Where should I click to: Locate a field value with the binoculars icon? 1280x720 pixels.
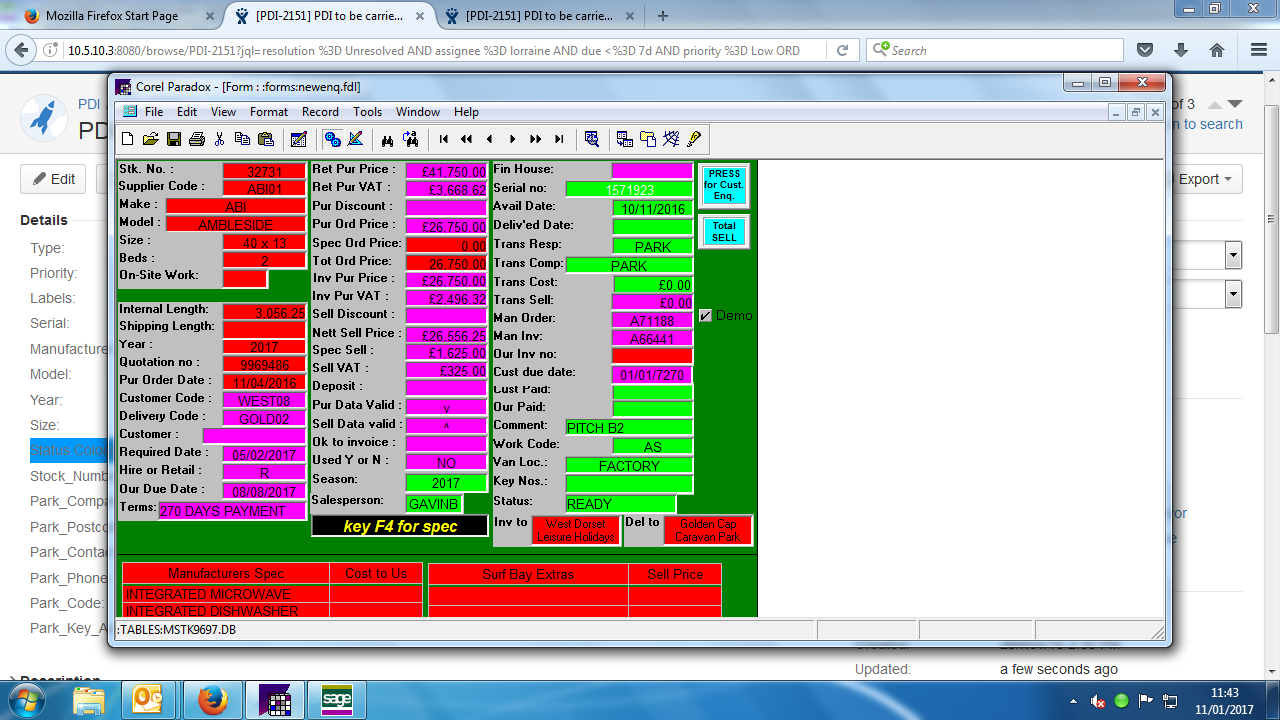tap(387, 139)
